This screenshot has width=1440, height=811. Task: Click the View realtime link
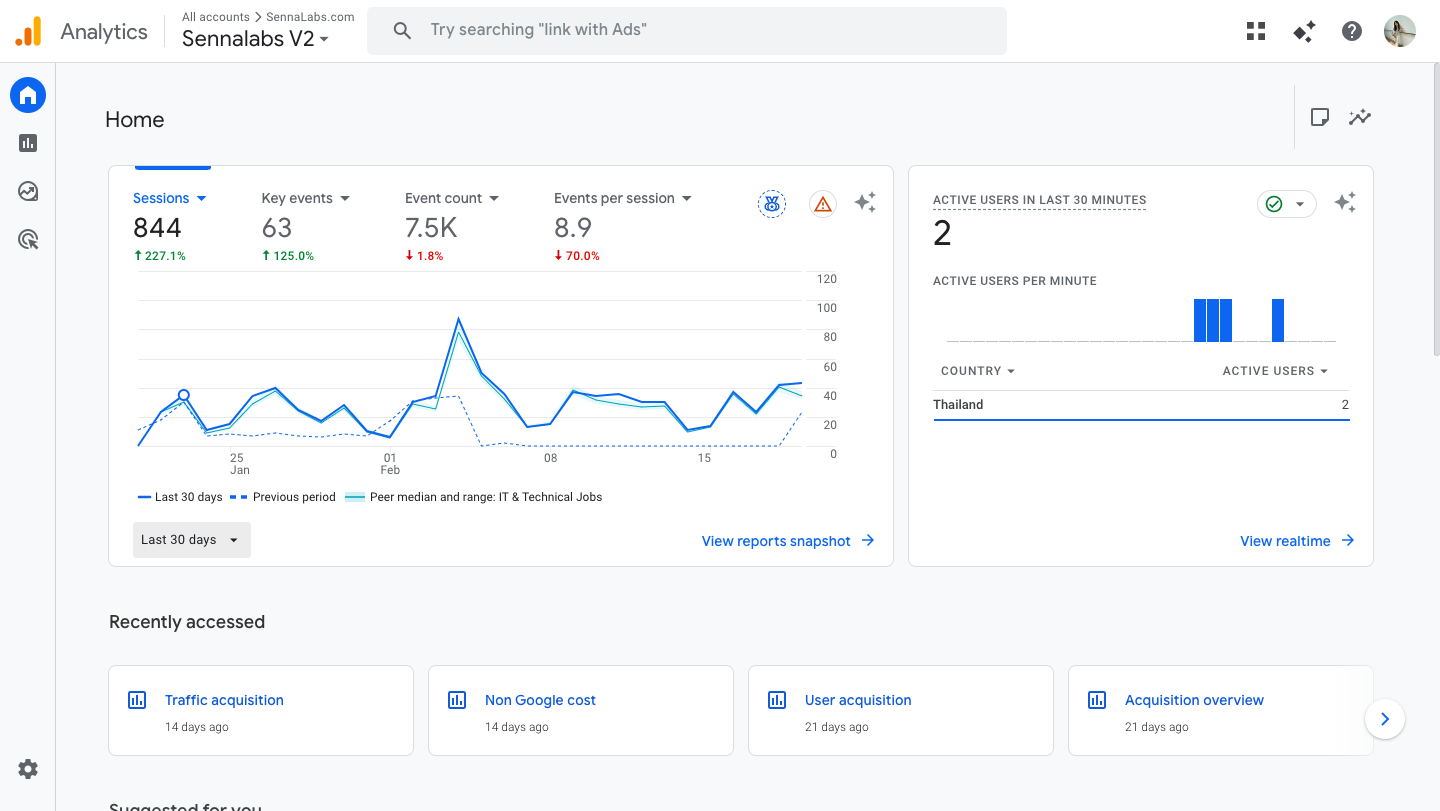click(1296, 541)
